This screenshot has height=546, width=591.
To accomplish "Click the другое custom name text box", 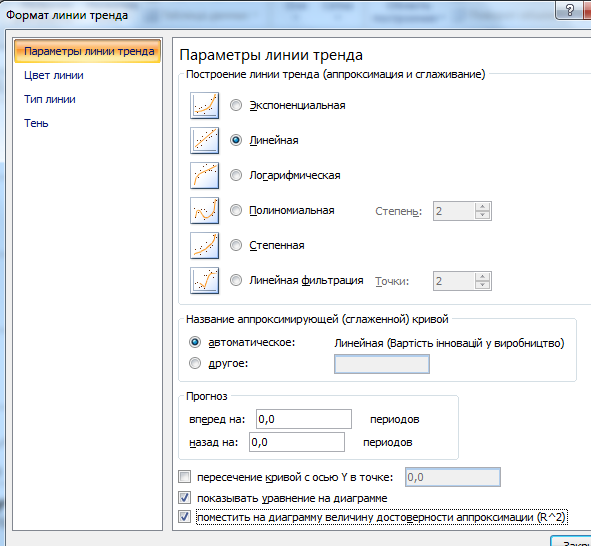I will [x=382, y=364].
